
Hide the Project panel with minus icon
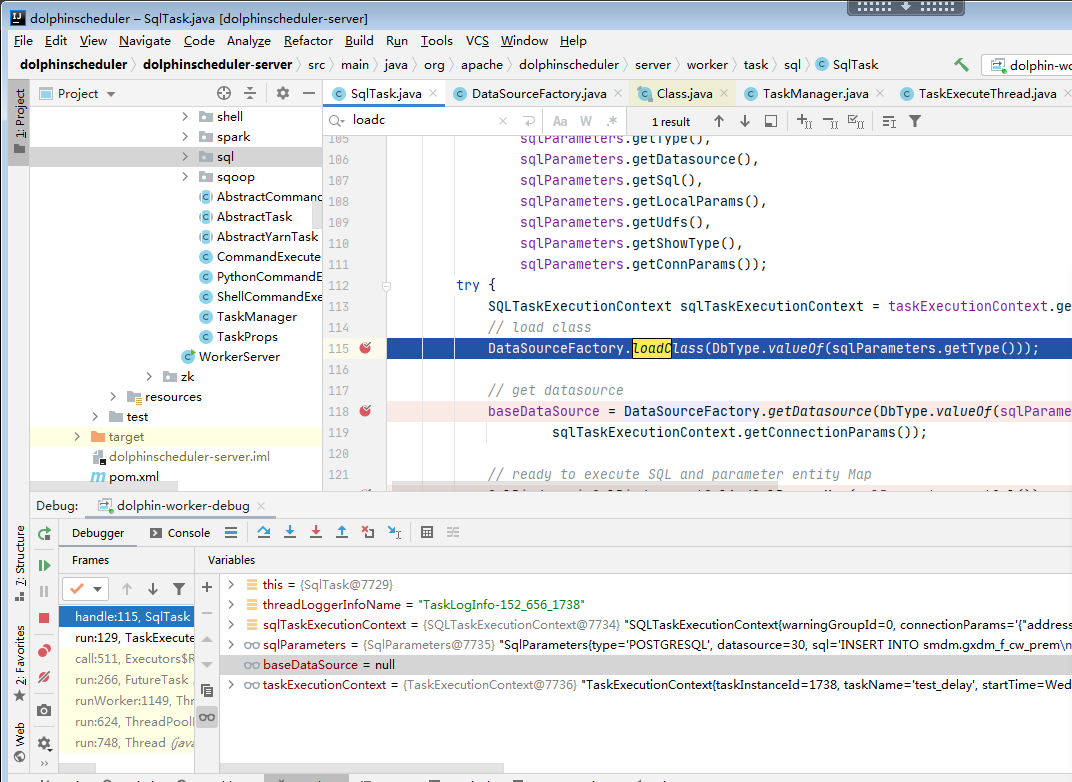pos(309,93)
